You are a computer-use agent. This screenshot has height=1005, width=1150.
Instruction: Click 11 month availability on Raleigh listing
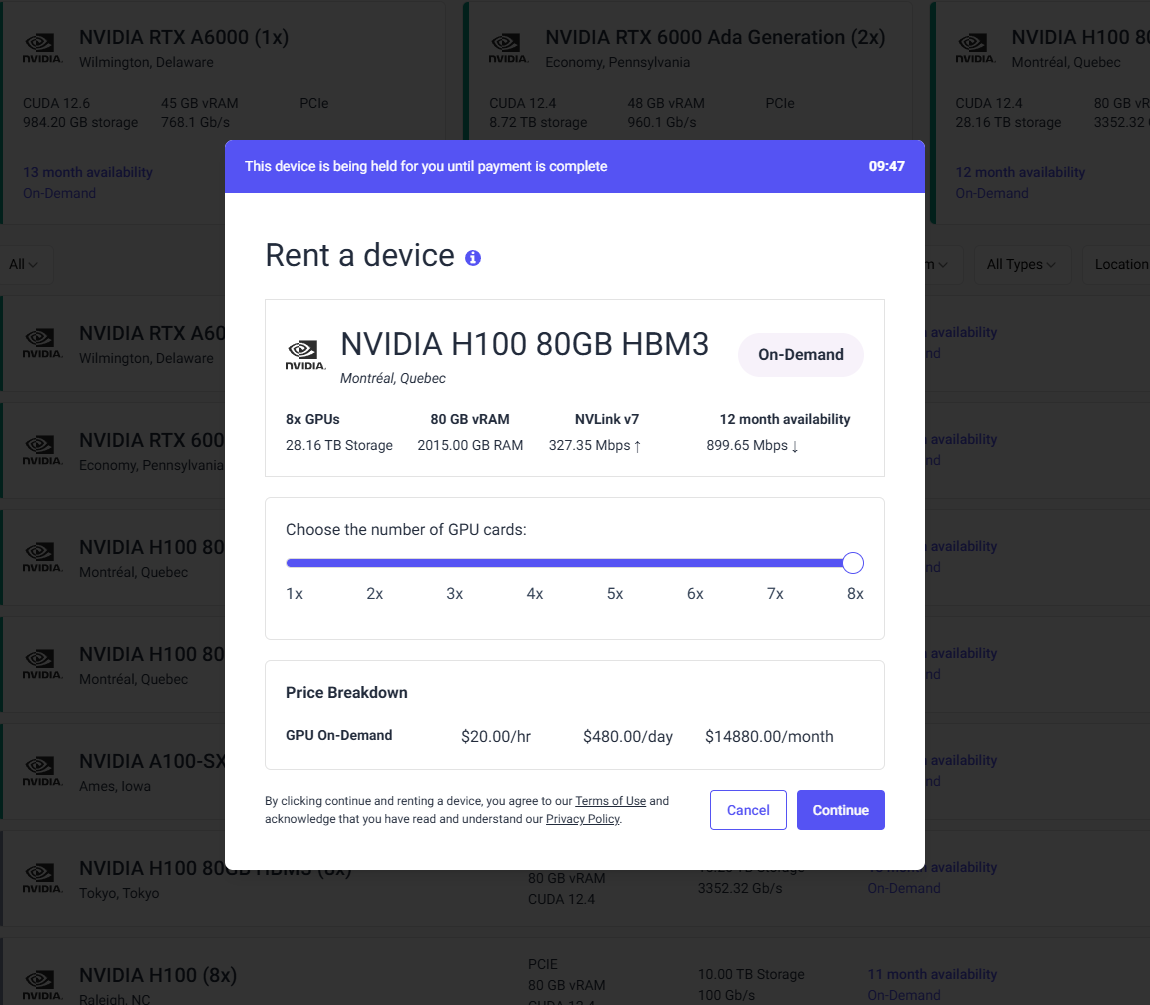(932, 974)
